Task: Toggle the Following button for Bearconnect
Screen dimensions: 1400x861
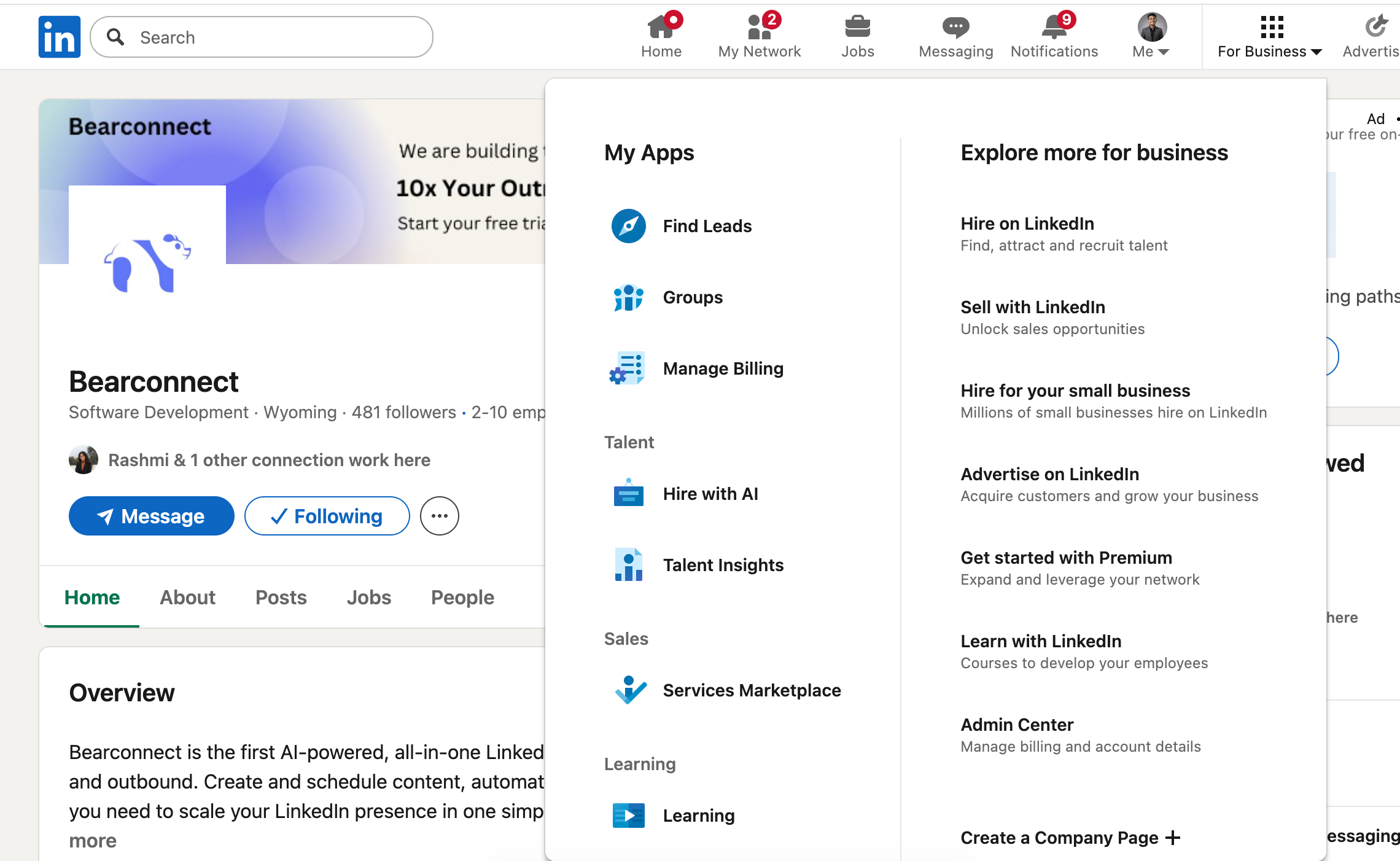Action: 327,516
